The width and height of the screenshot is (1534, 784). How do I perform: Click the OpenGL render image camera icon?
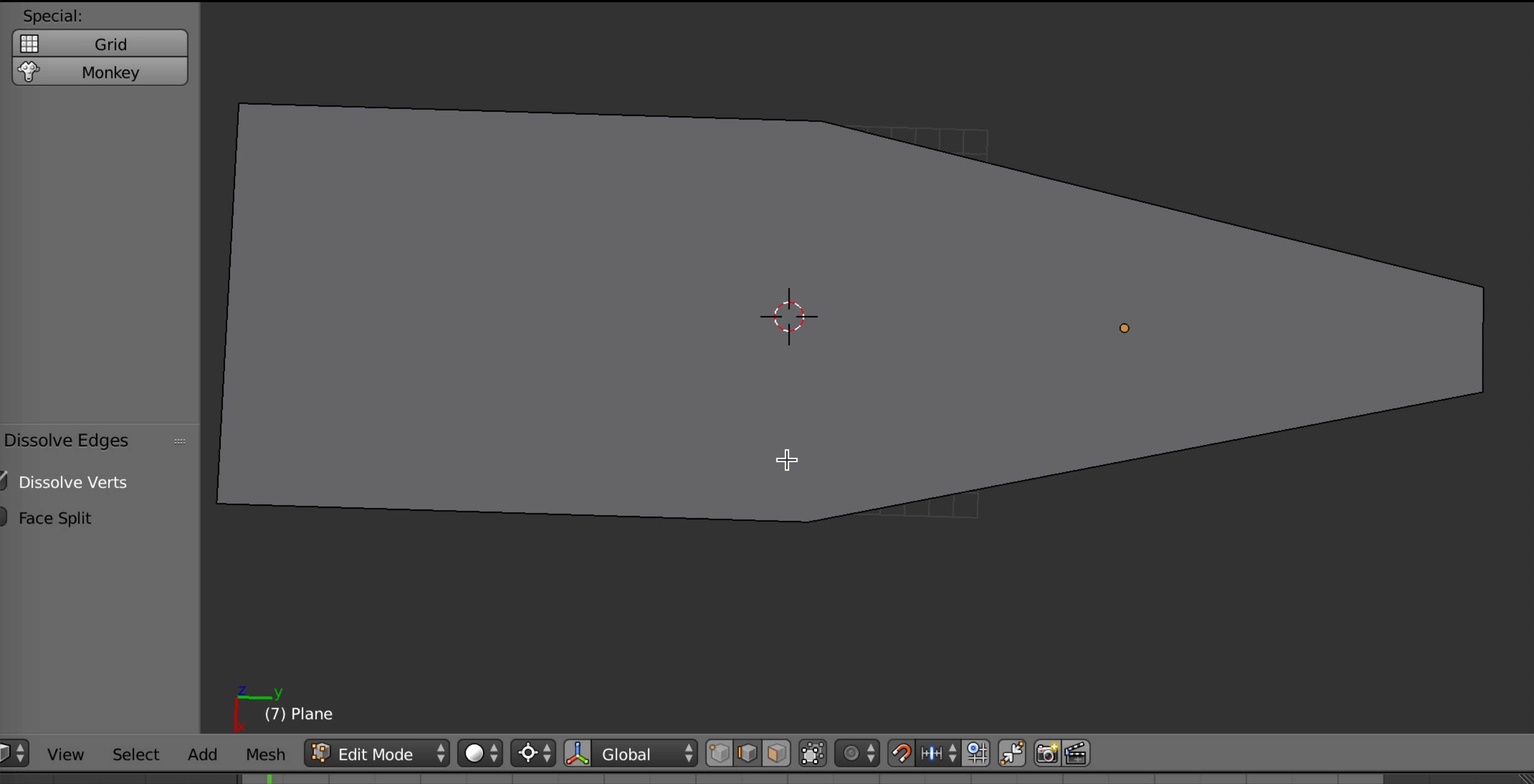(1048, 754)
